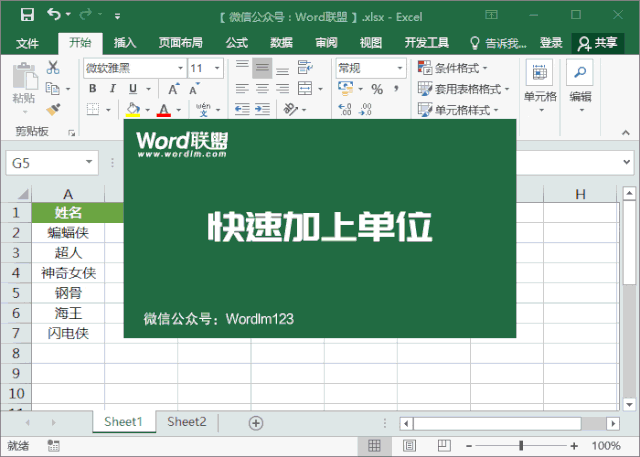Open 单元格样式 cell styles dropdown
The width and height of the screenshot is (640, 457).
[458, 109]
